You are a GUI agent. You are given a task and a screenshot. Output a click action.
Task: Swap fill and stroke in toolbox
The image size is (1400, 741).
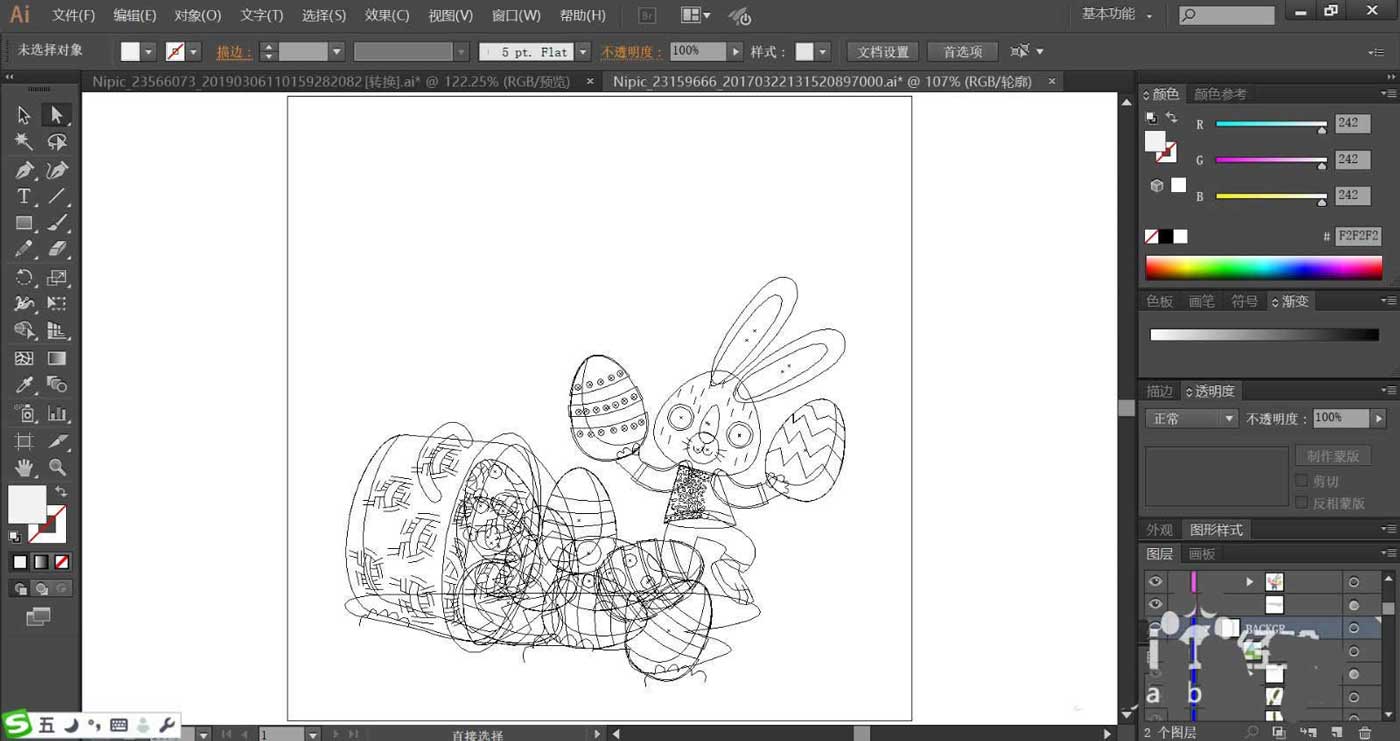click(x=61, y=491)
